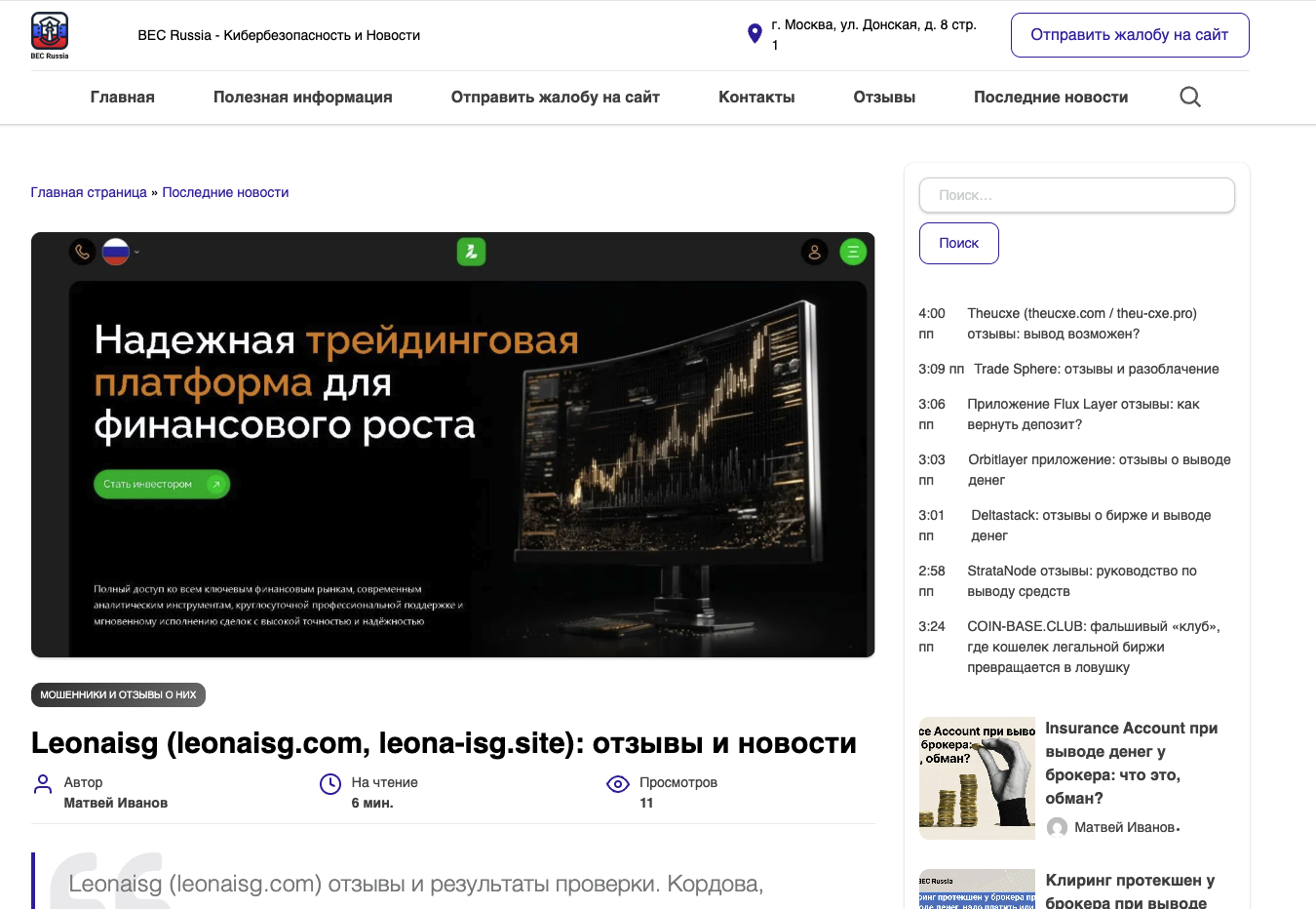The image size is (1316, 909).
Task: Open the Главная menu item
Action: pos(123,97)
